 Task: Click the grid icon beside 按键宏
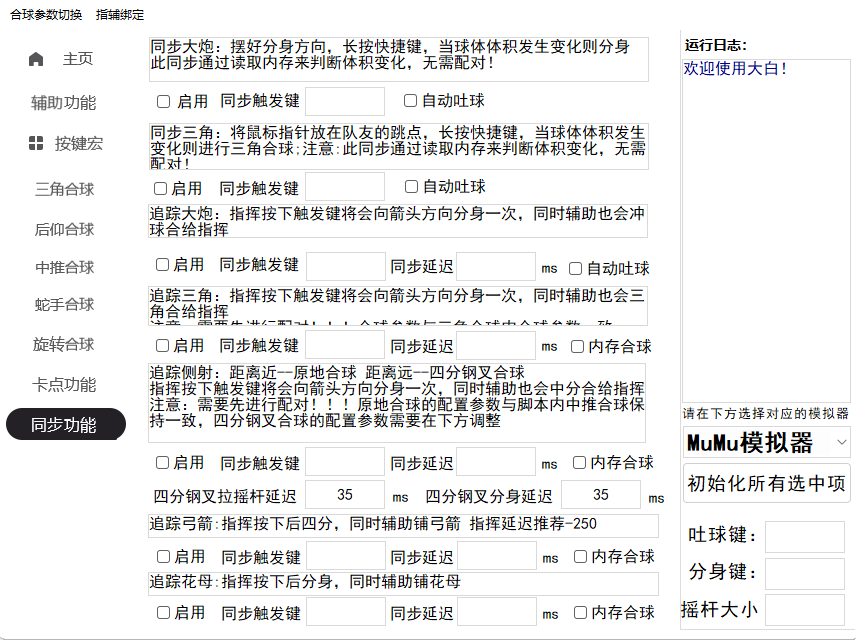click(x=36, y=143)
